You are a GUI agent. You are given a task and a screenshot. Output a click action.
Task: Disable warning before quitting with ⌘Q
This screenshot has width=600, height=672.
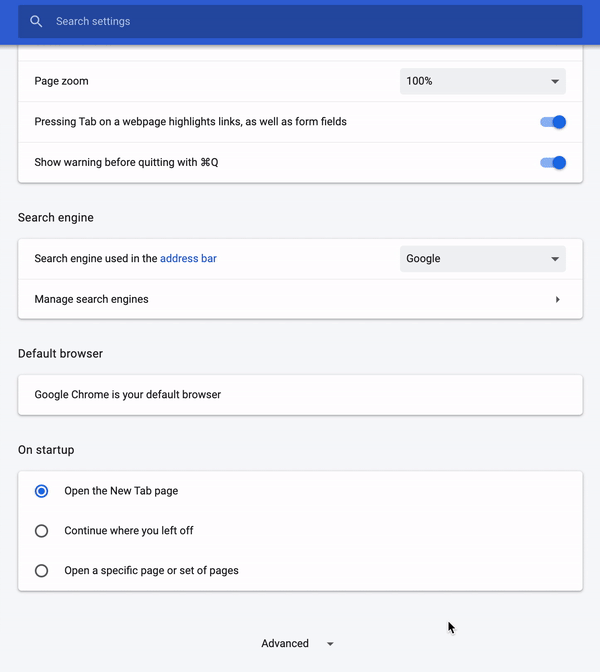pos(553,163)
